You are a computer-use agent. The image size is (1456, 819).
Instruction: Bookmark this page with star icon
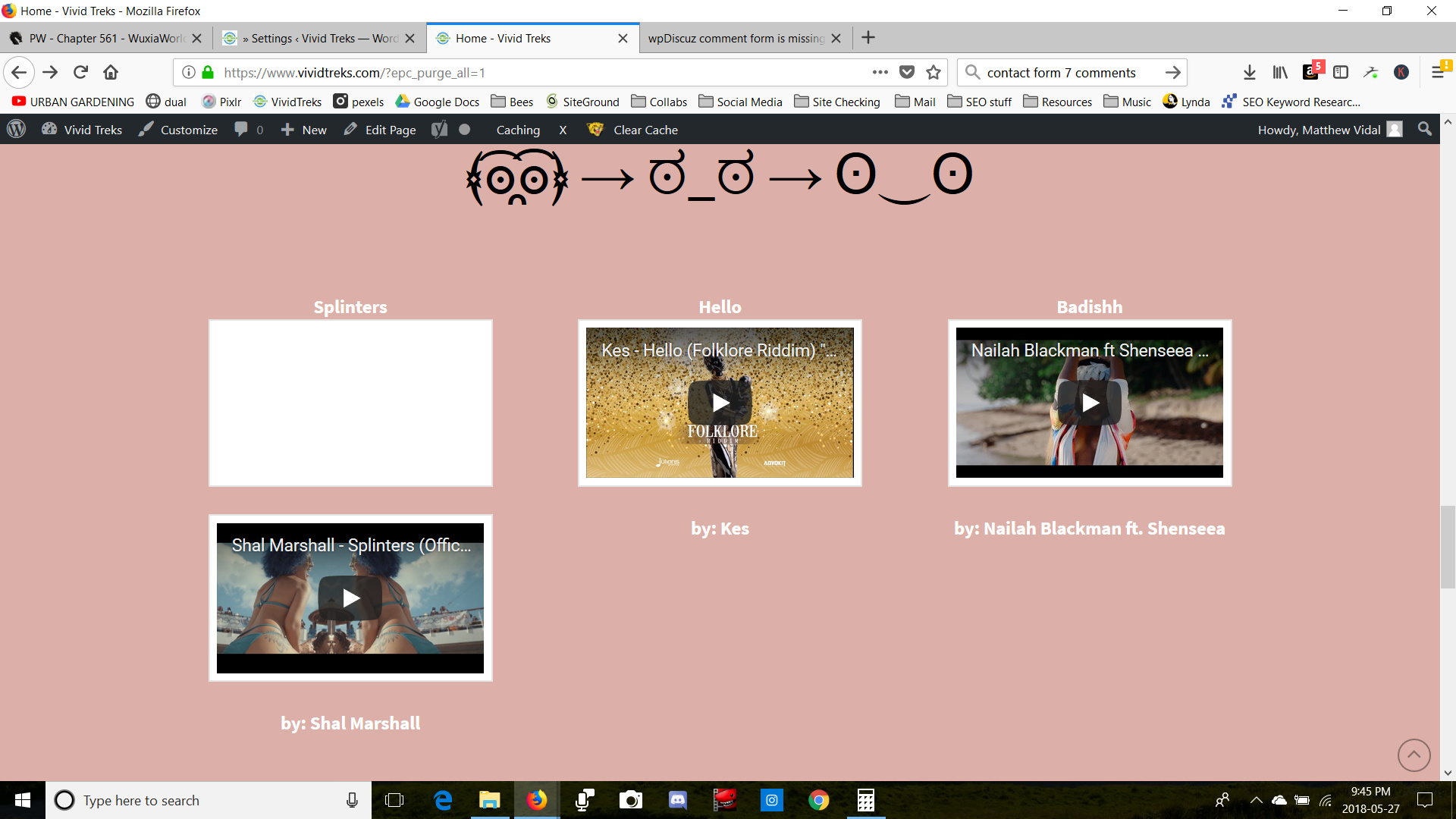click(934, 72)
